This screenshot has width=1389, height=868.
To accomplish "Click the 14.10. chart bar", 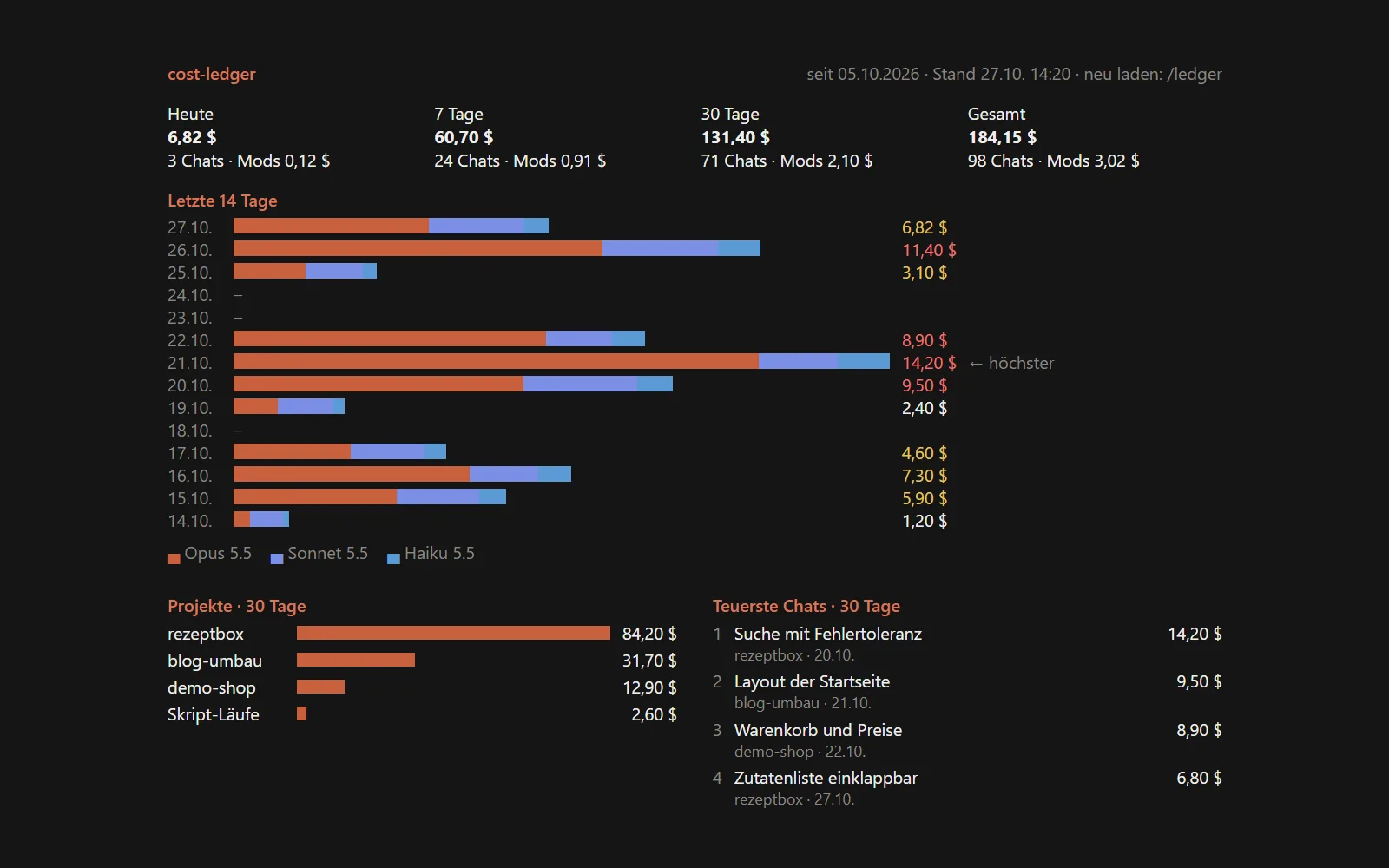I will click(261, 519).
